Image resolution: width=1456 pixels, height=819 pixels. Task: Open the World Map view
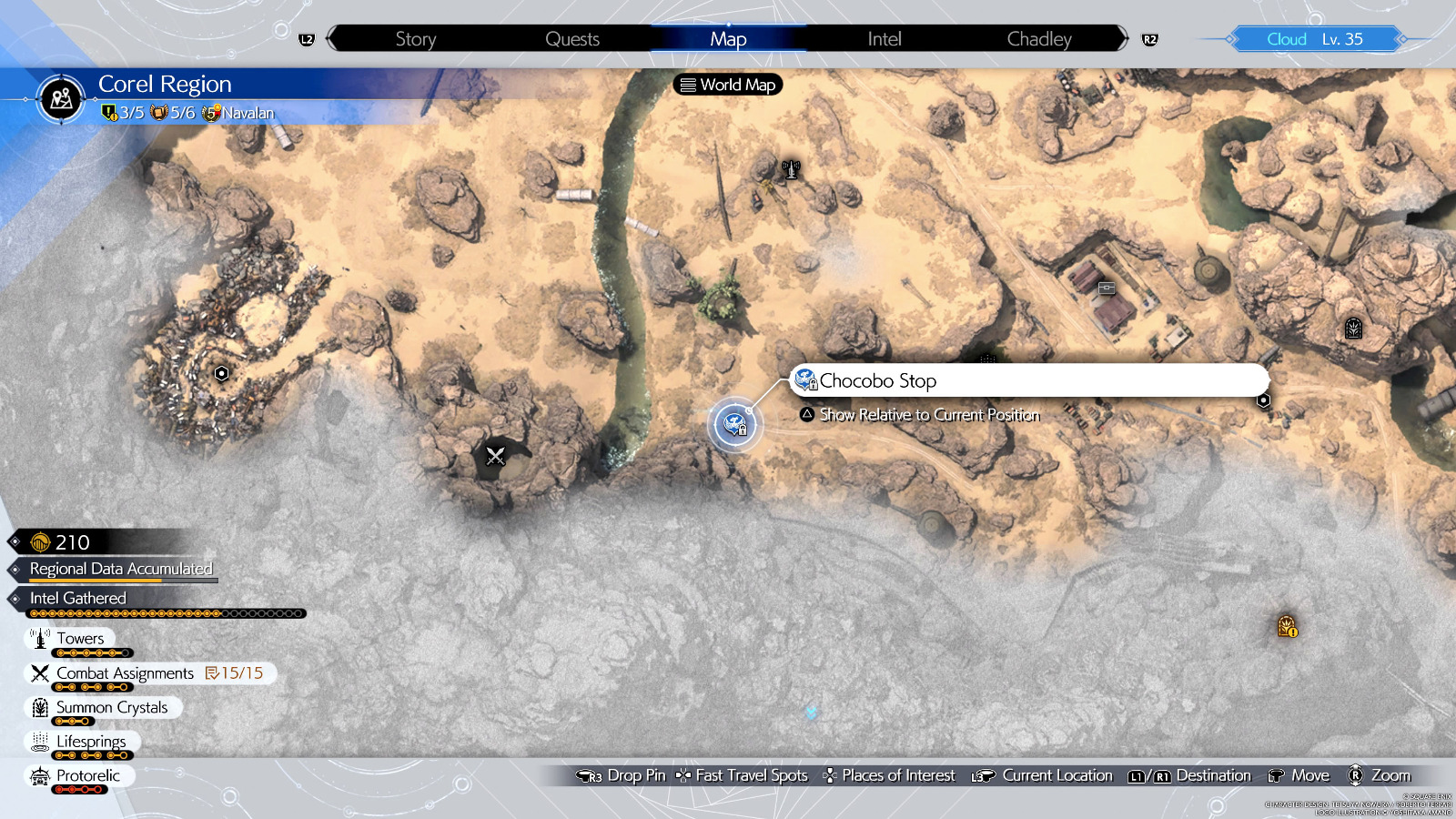tap(728, 85)
